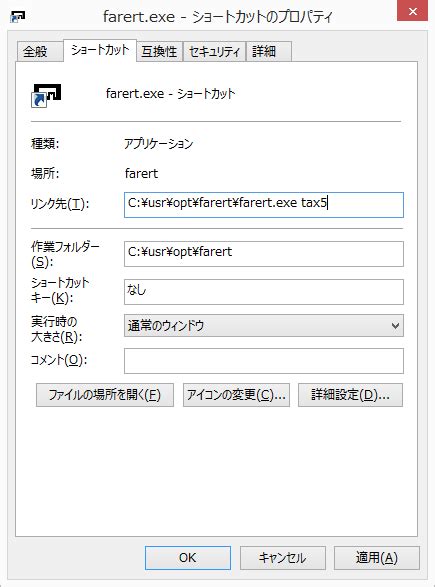Click the large farert shortcut icon

[x=46, y=95]
